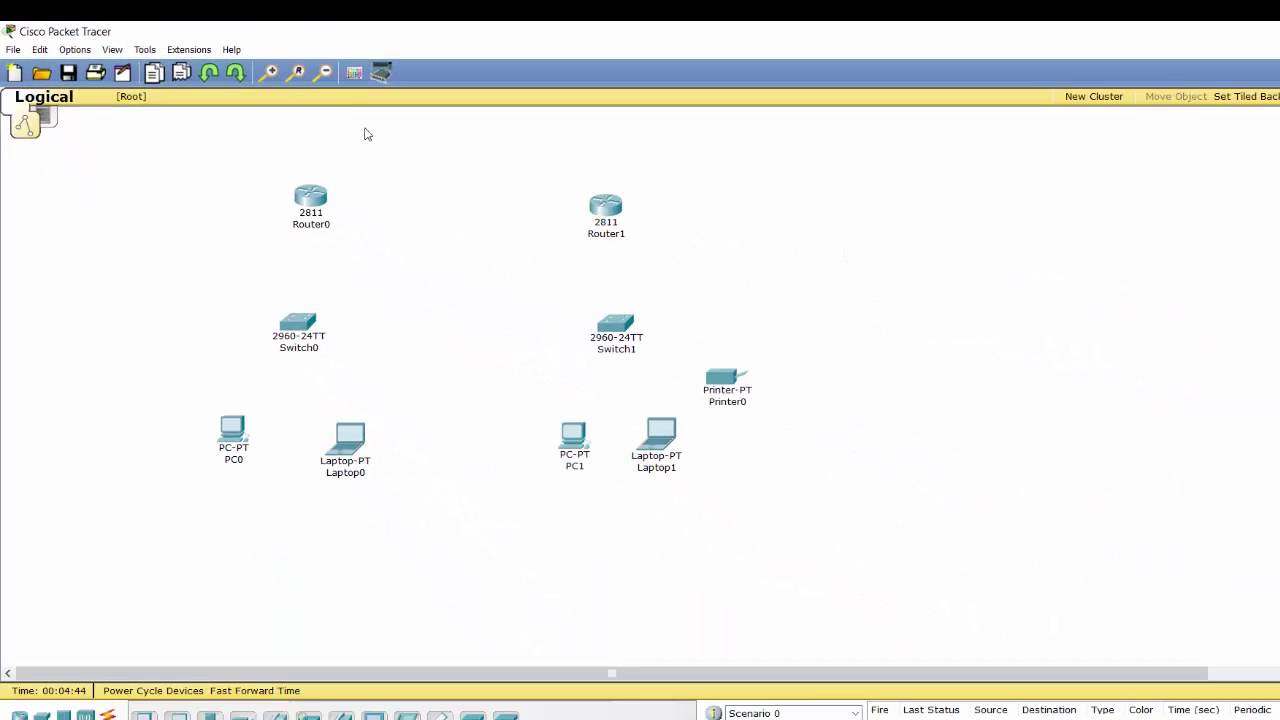Click the Type column header
Viewport: 1280px width, 720px height.
tap(1103, 710)
